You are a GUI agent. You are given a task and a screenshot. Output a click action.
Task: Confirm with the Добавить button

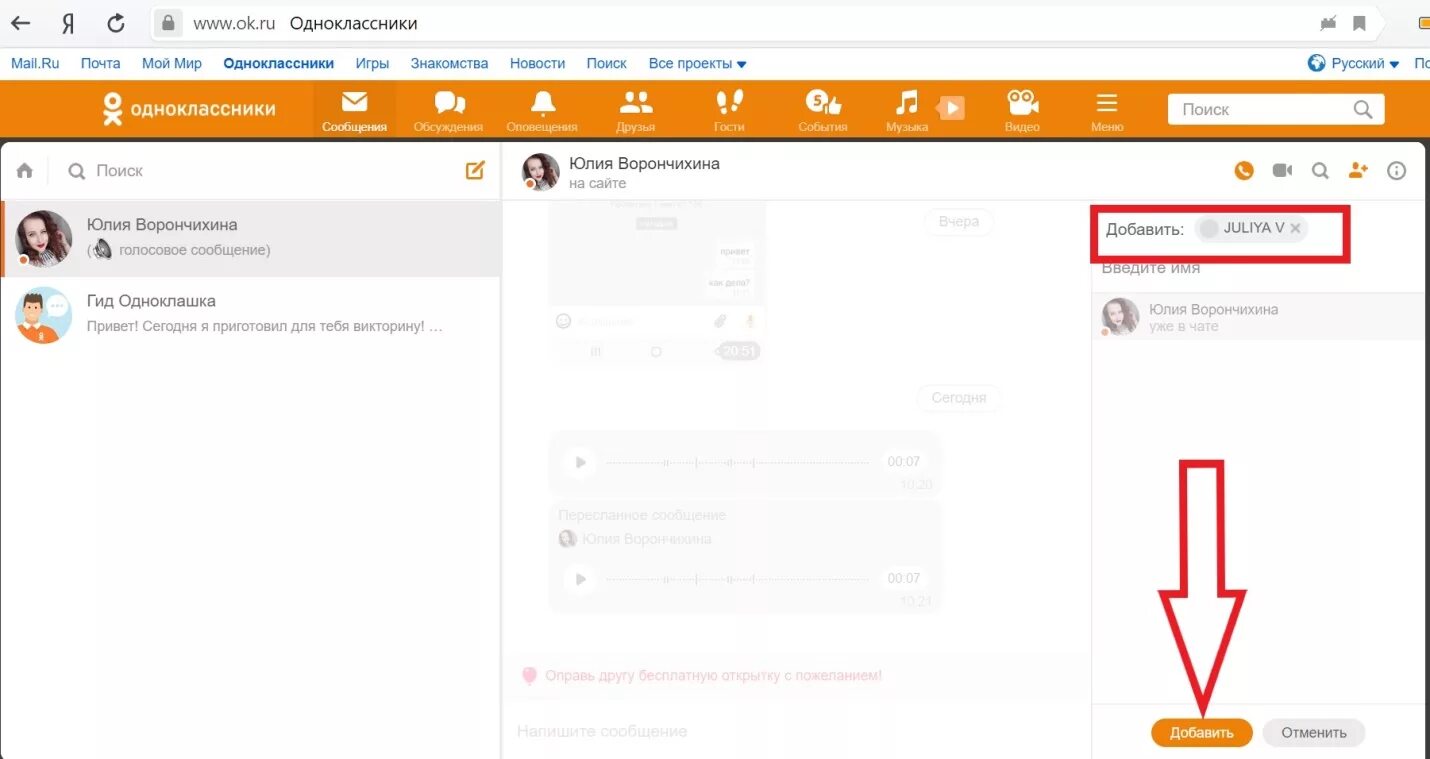point(1202,732)
